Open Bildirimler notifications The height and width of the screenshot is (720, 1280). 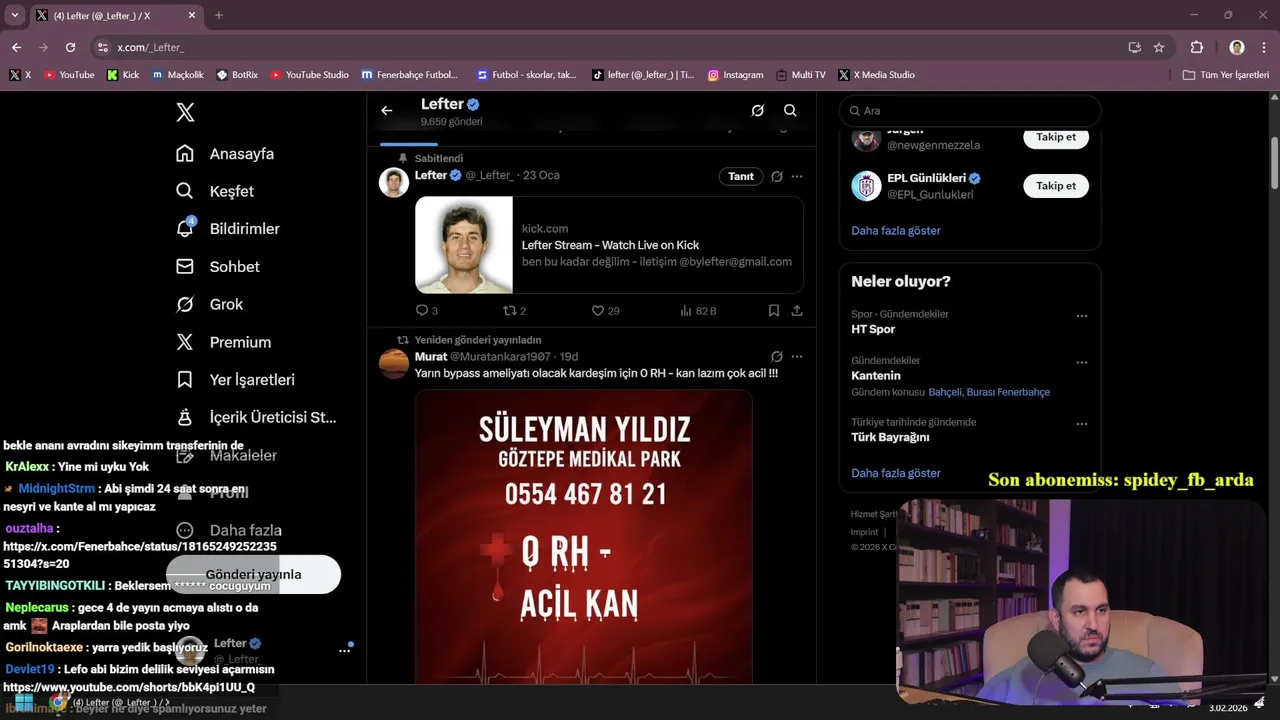(228, 229)
